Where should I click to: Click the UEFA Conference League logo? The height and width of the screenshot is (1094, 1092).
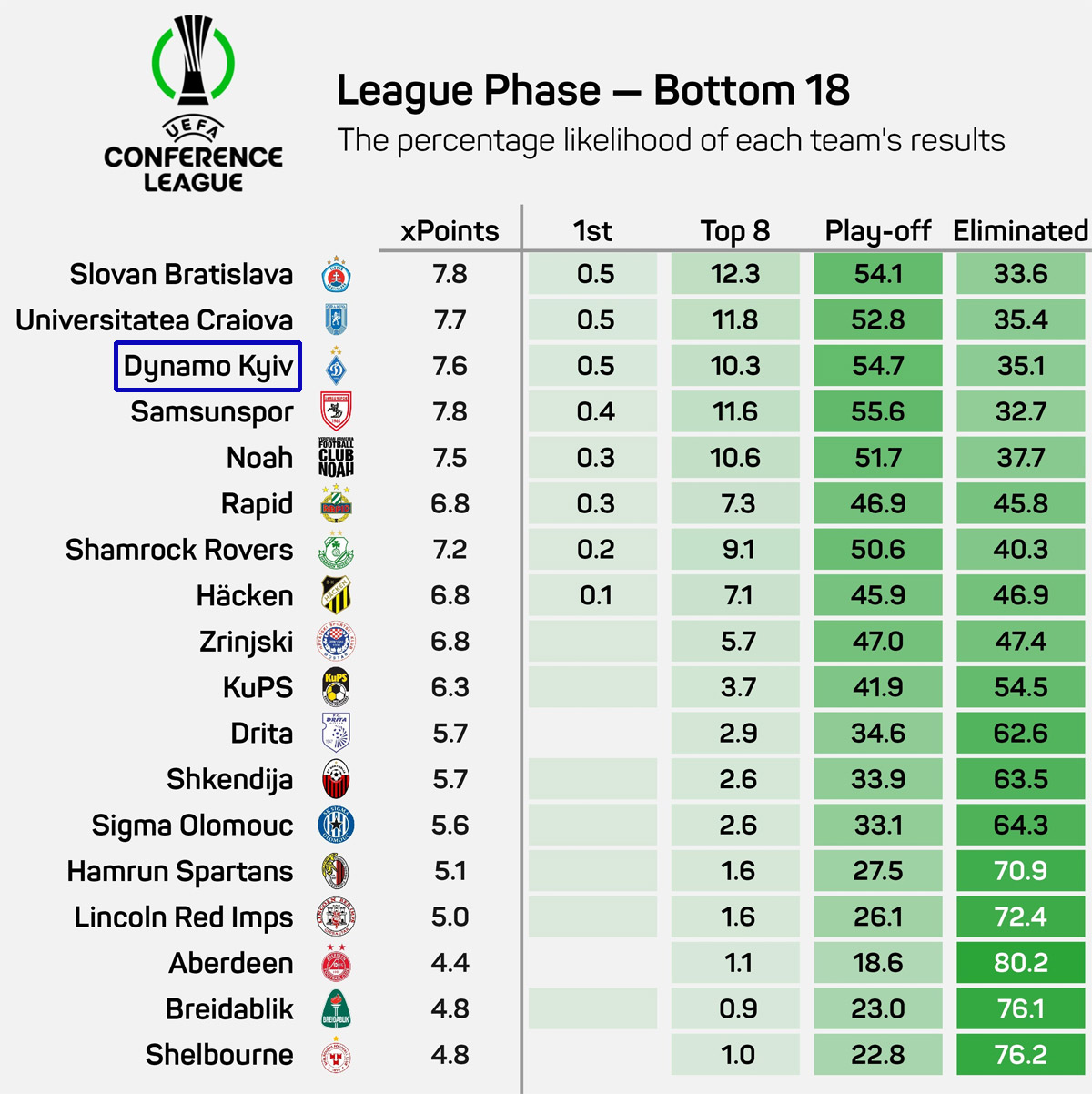click(x=193, y=105)
